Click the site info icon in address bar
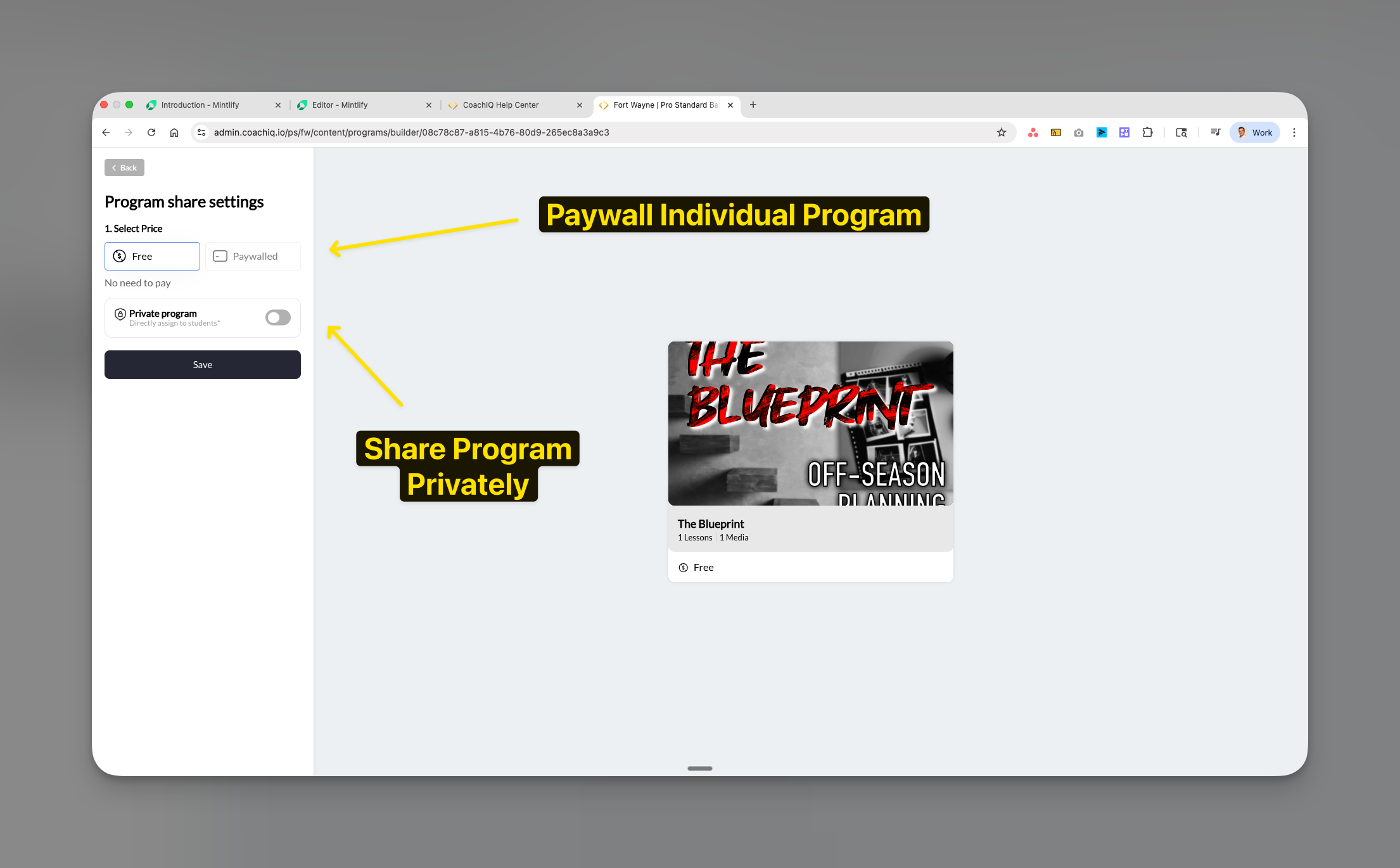 pyautogui.click(x=201, y=132)
